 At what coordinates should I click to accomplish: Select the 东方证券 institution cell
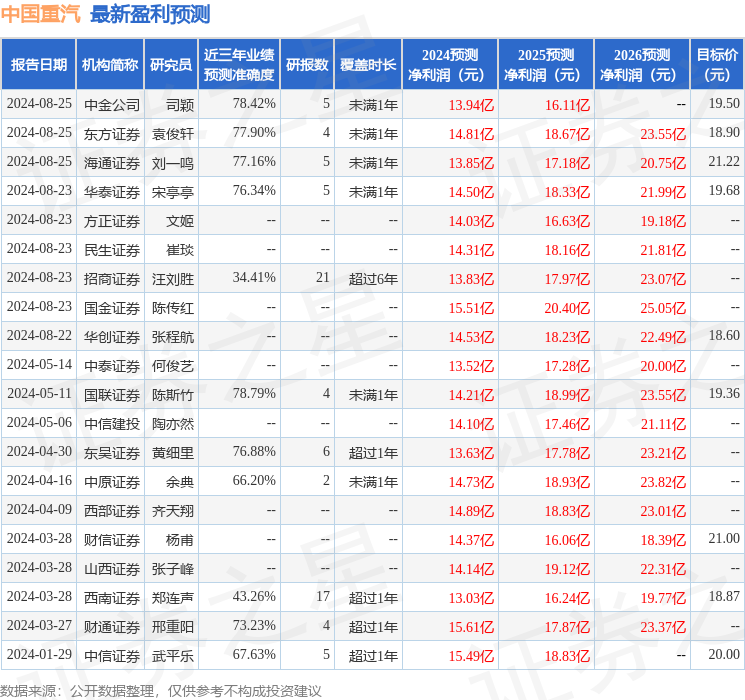pyautogui.click(x=112, y=134)
